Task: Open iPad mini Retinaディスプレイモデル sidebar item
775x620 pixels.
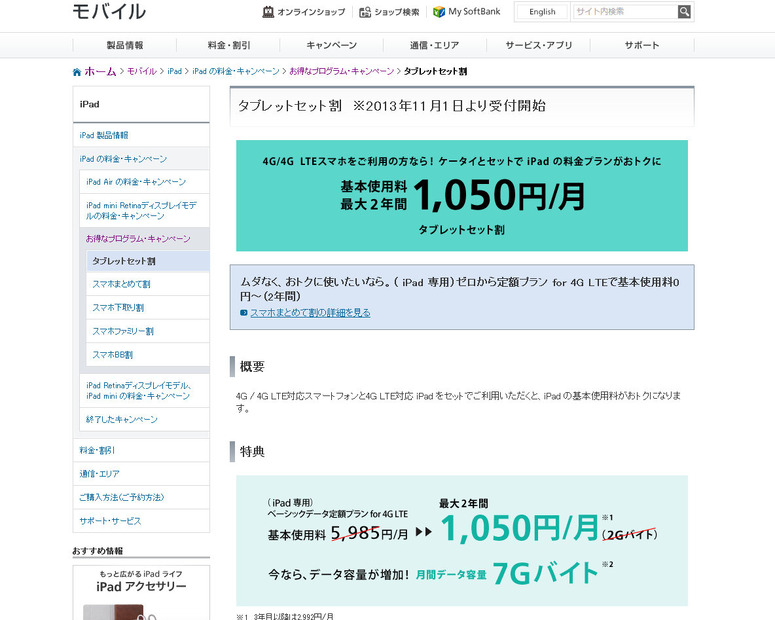Action: click(x=144, y=210)
